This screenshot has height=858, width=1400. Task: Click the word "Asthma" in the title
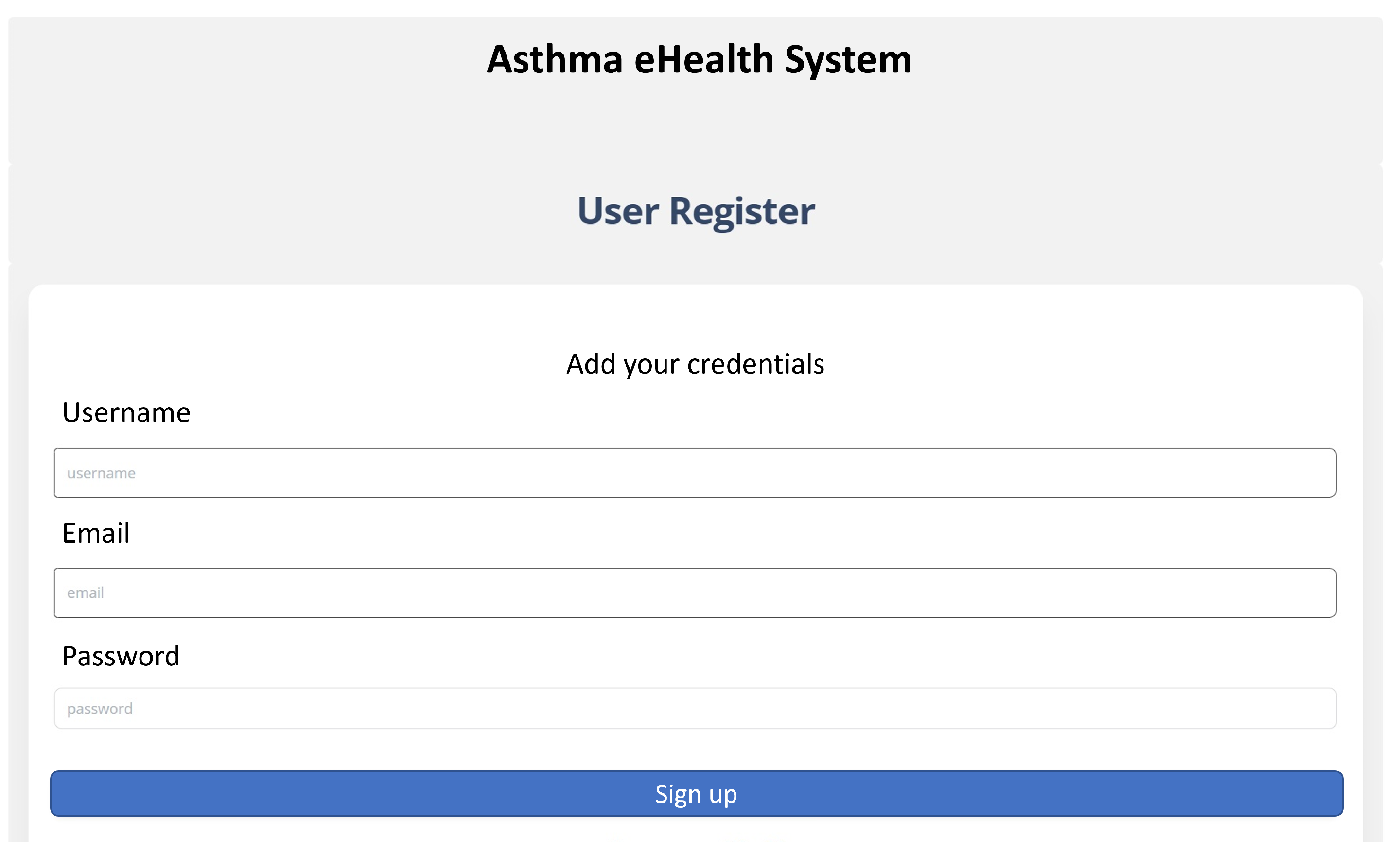point(555,59)
